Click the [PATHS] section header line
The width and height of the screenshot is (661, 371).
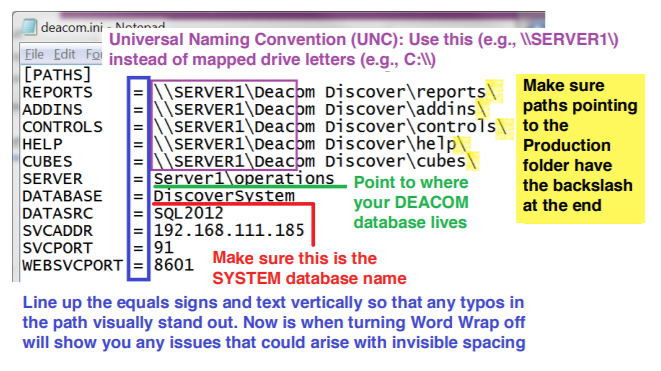[57, 75]
